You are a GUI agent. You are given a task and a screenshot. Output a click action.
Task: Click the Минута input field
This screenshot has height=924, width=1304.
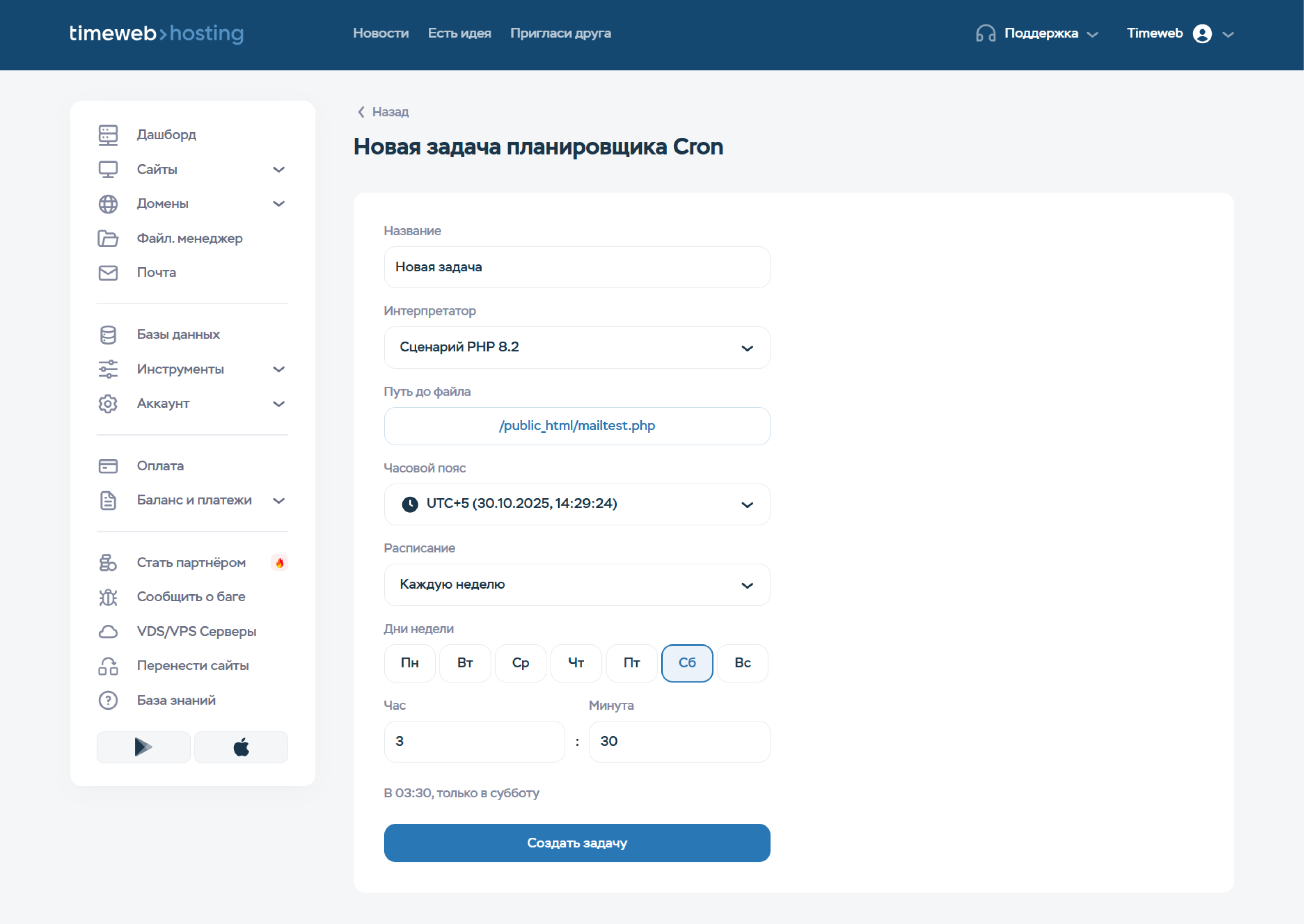click(678, 741)
